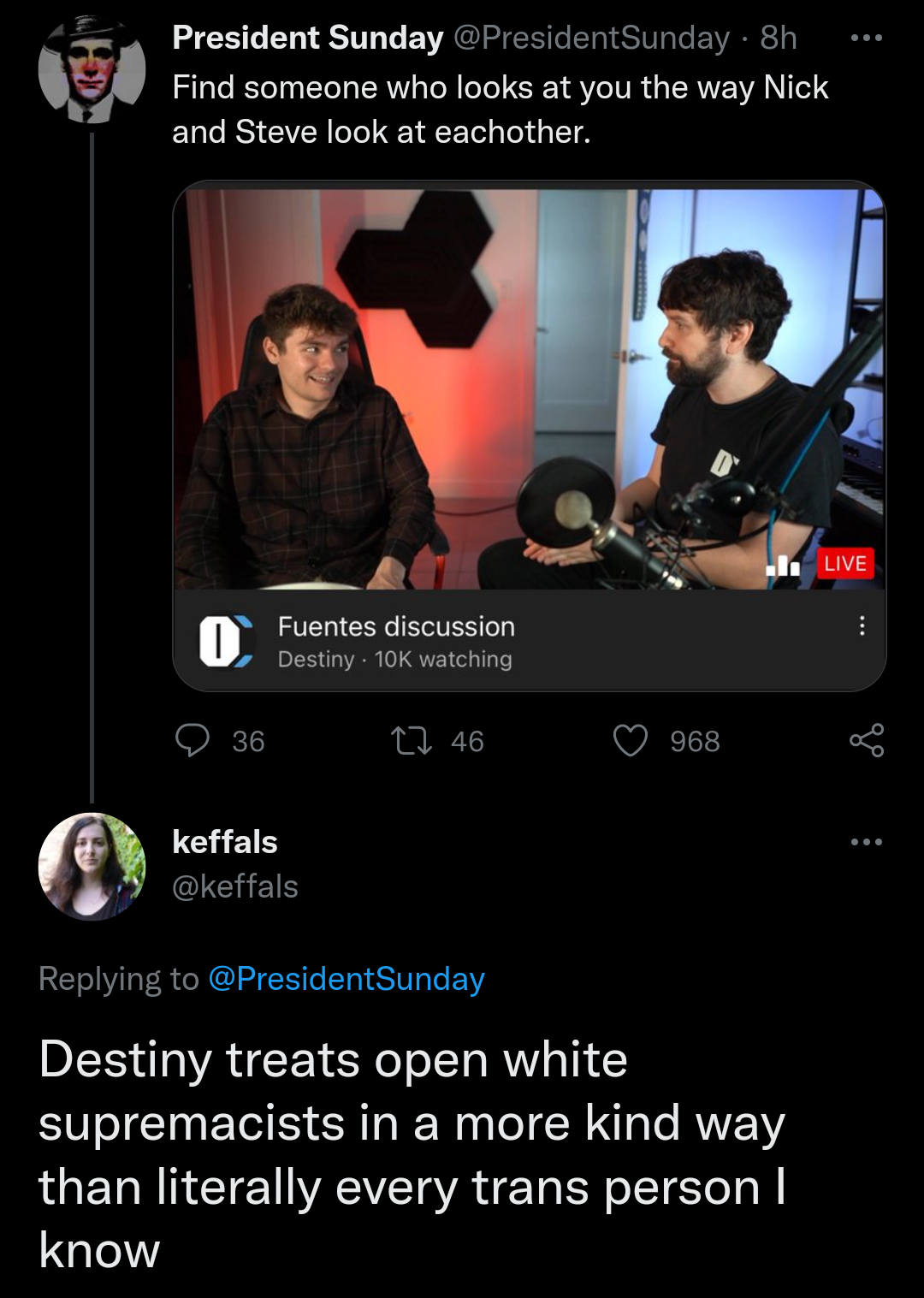Open share icon on the tweet

coord(867,740)
